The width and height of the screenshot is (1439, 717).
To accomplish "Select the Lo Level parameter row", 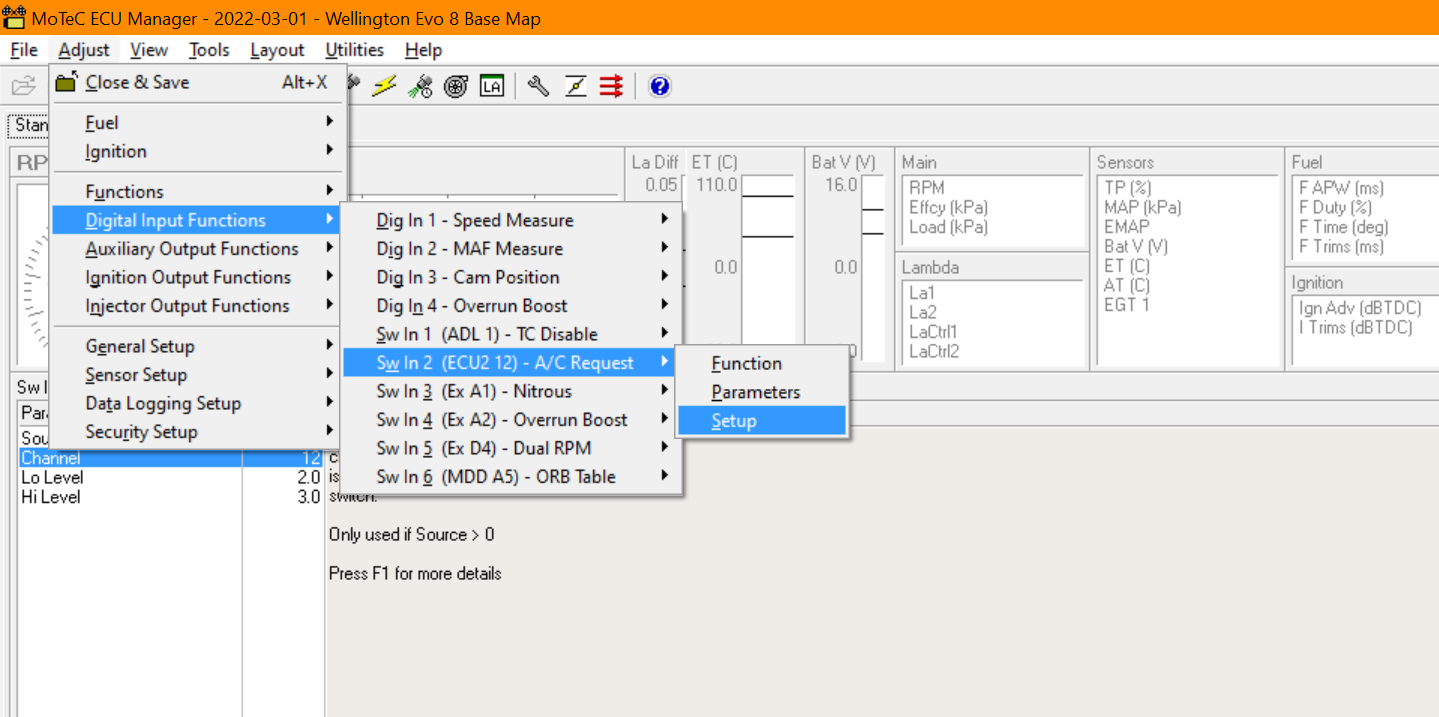I will (x=170, y=478).
